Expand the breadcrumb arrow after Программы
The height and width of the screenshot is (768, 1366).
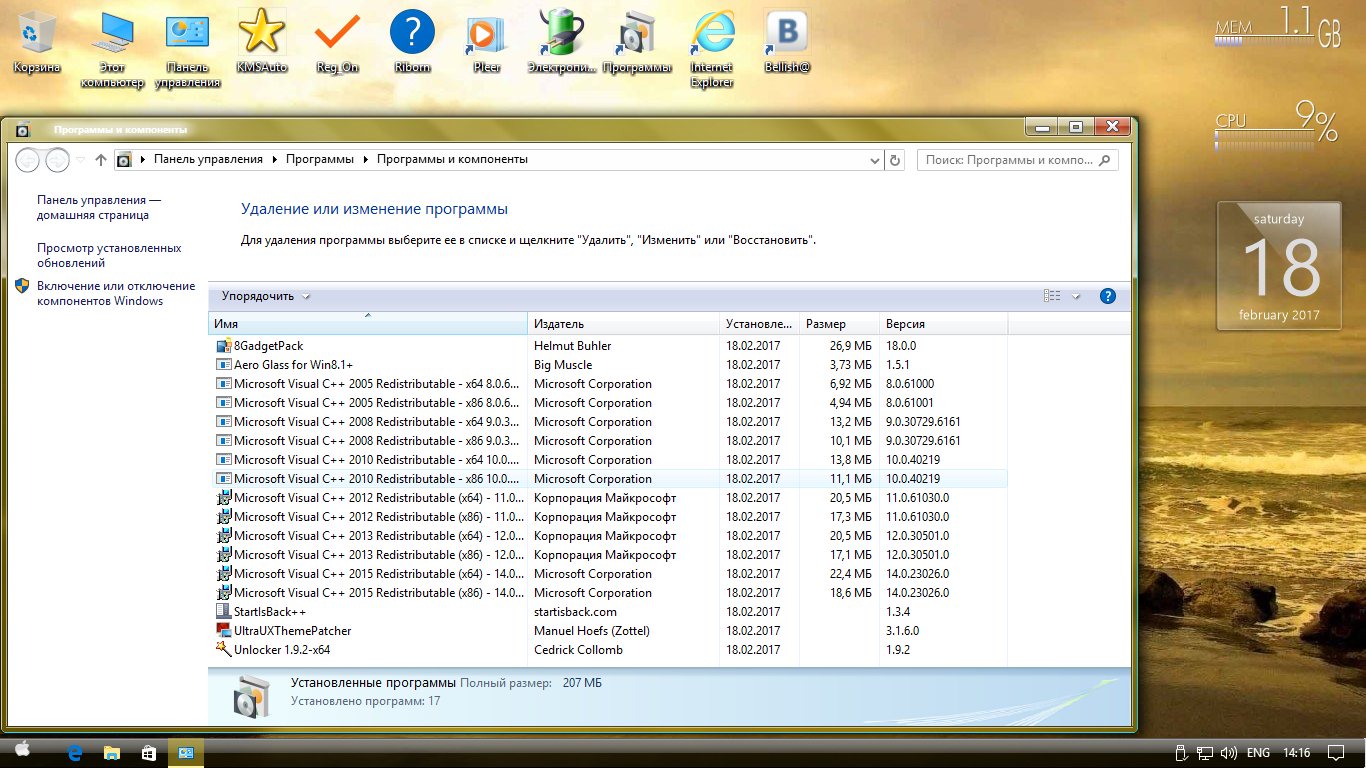(x=365, y=159)
